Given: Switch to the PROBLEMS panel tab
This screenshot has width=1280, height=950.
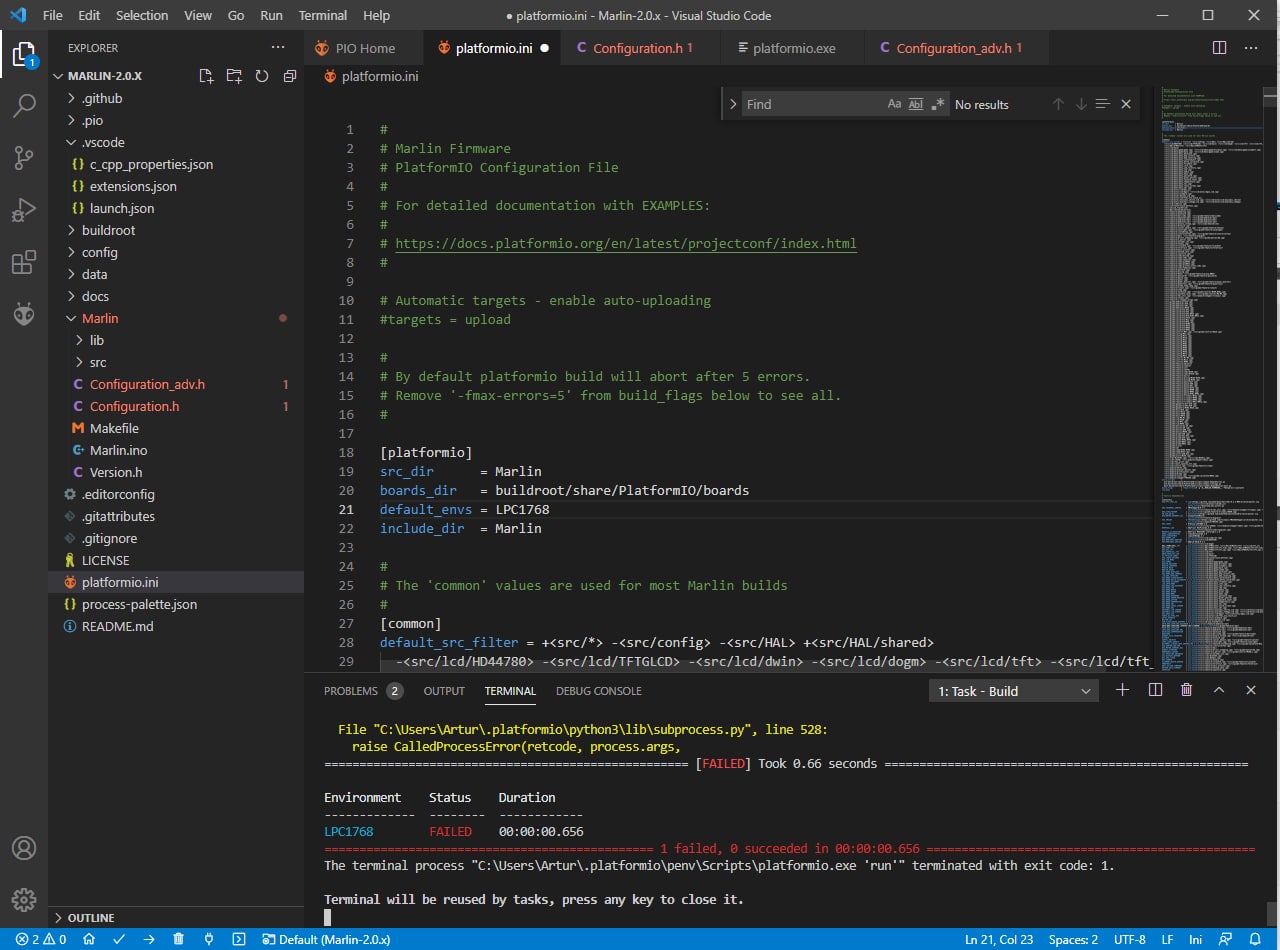Looking at the screenshot, I should click(363, 691).
